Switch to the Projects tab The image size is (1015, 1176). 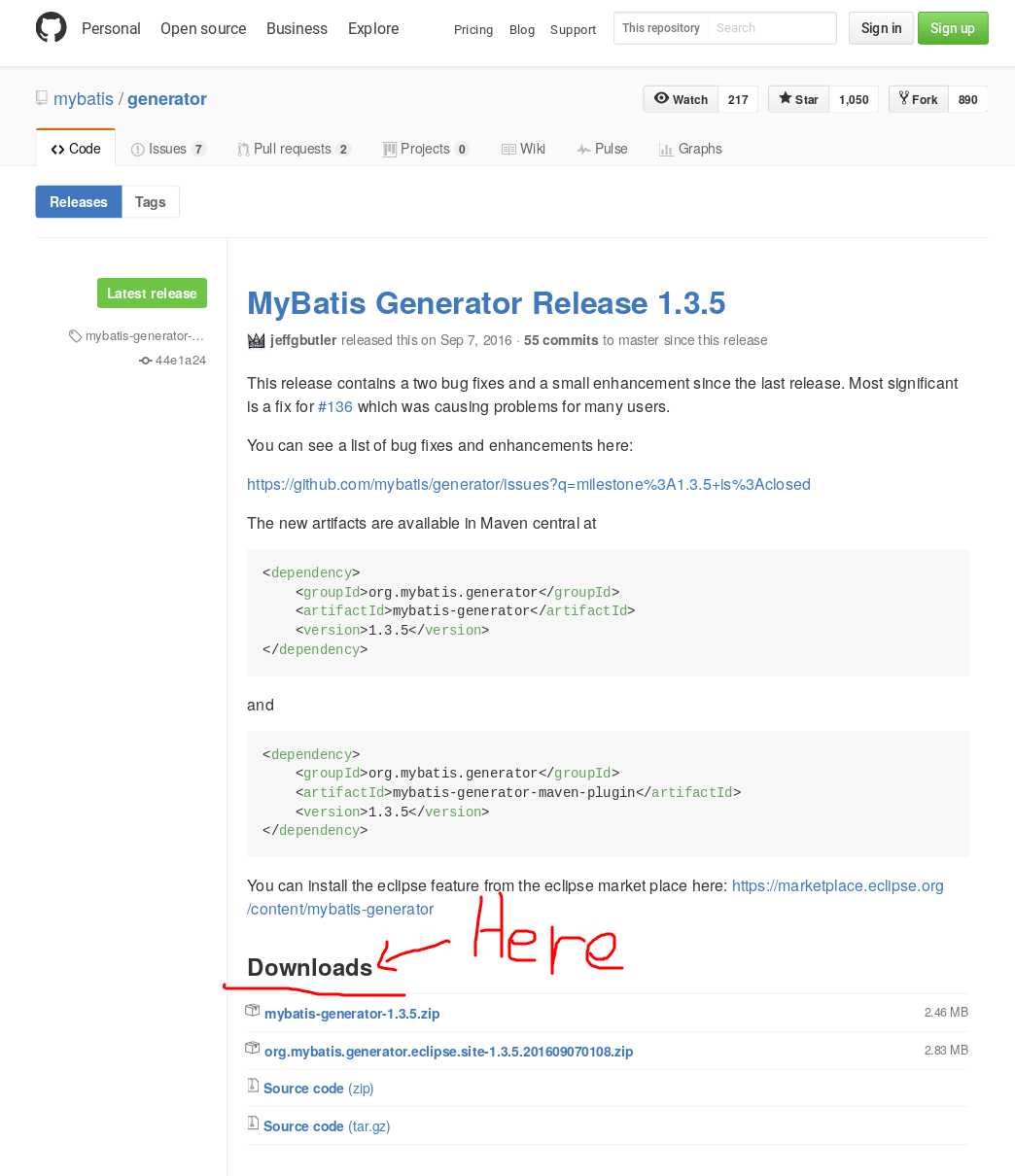pyautogui.click(x=426, y=149)
